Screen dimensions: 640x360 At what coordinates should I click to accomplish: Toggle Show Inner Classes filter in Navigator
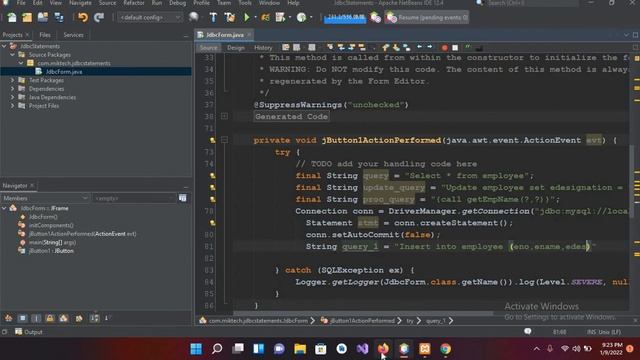pos(64,318)
